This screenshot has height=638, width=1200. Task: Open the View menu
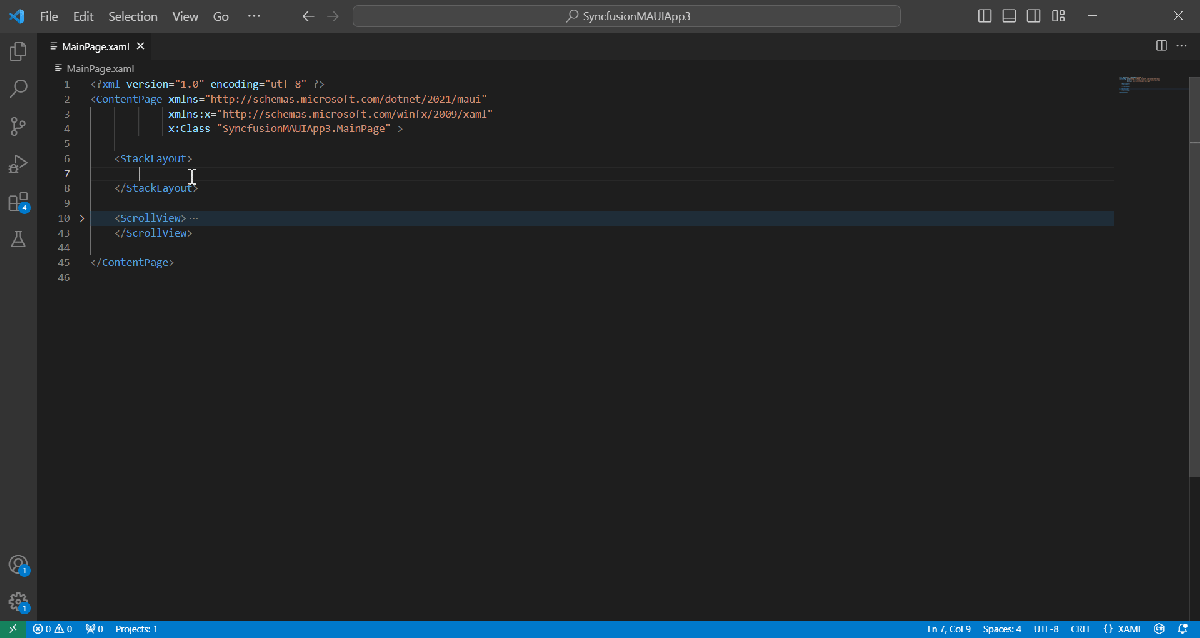185,16
